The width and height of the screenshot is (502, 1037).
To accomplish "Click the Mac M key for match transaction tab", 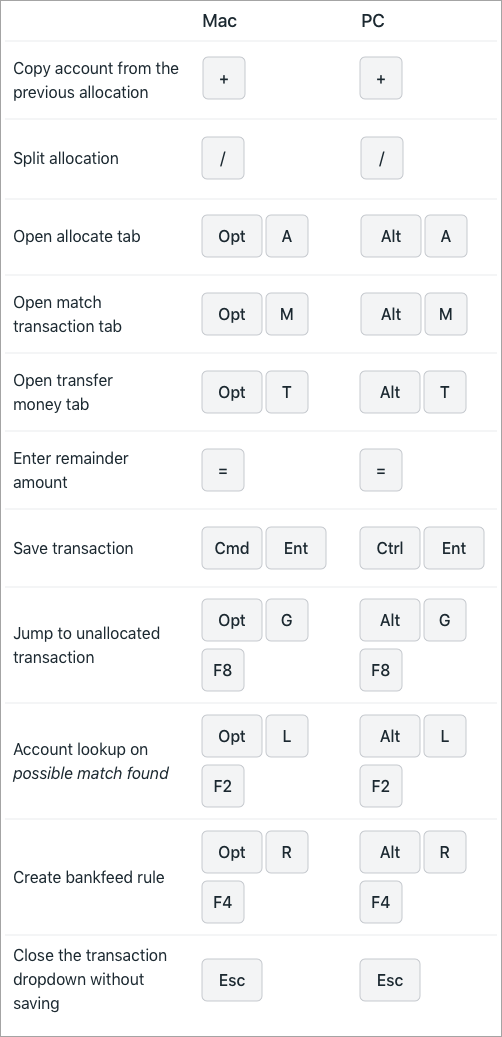I will pyautogui.click(x=286, y=314).
